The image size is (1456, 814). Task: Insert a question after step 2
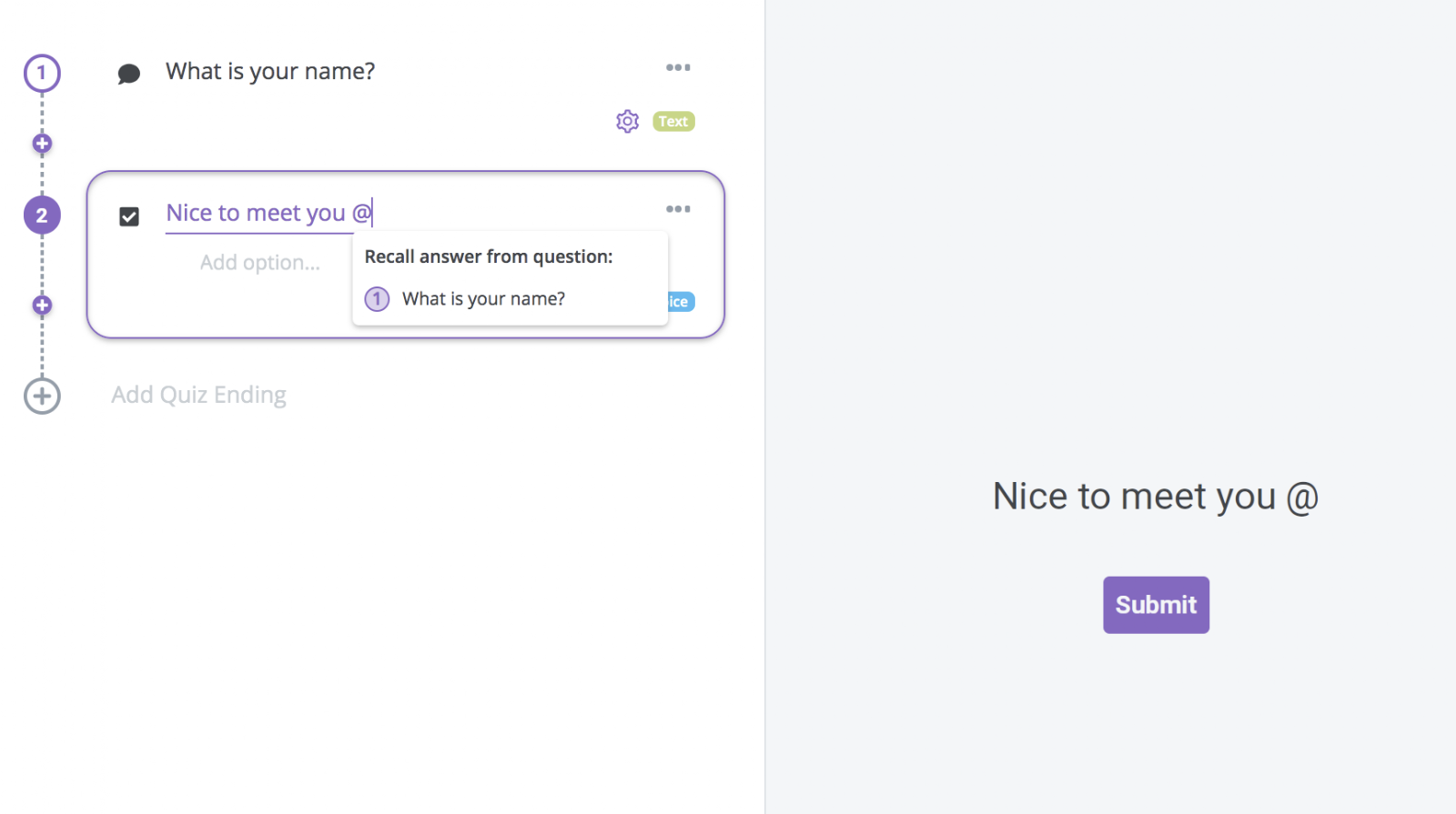point(42,305)
